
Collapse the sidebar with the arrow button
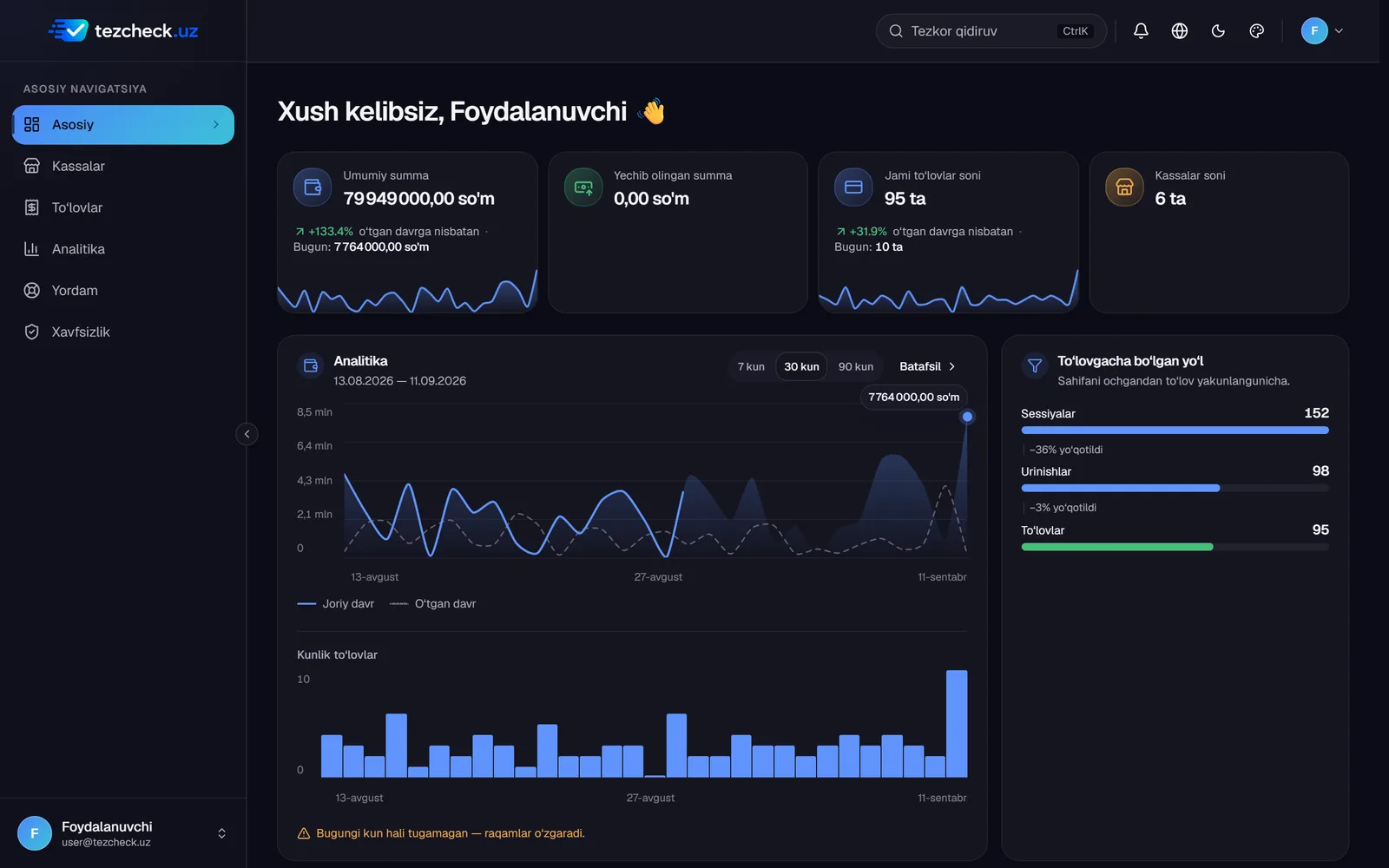tap(247, 434)
